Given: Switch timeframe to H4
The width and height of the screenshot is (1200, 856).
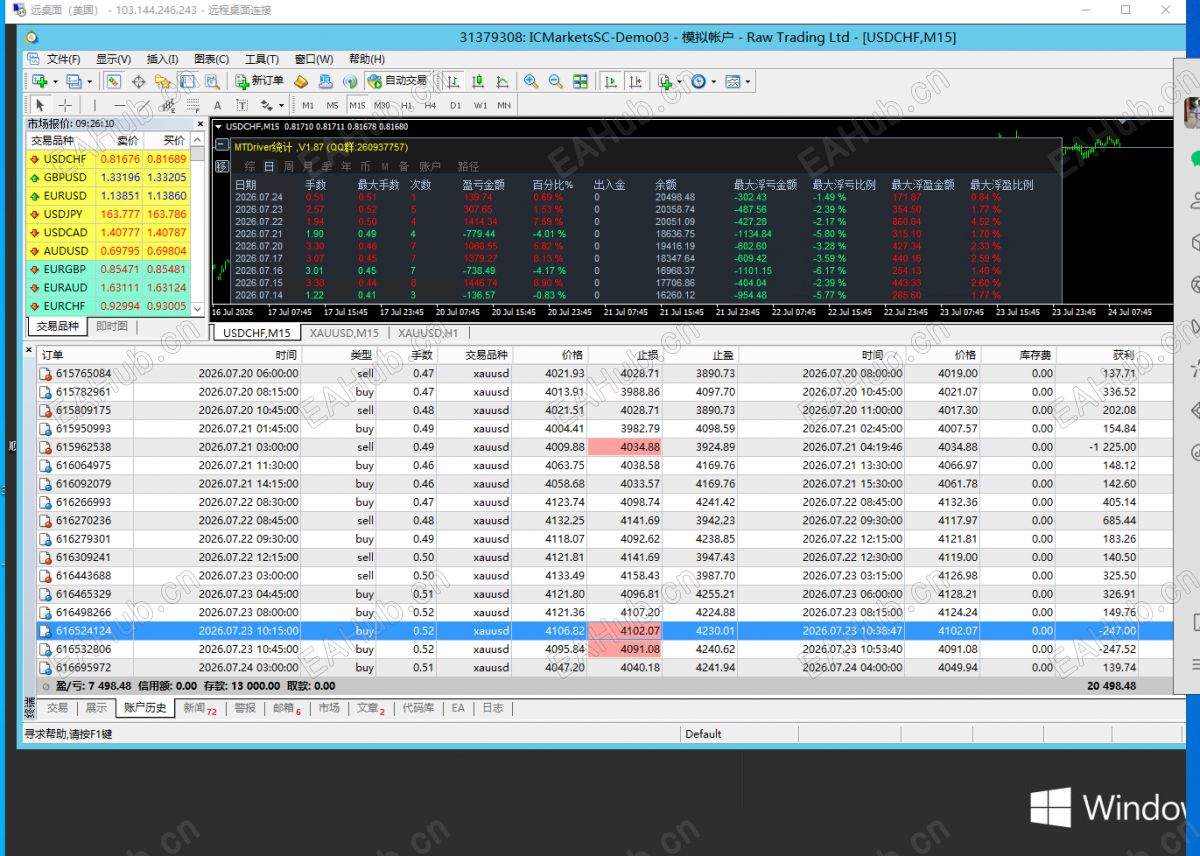Looking at the screenshot, I should pyautogui.click(x=430, y=105).
